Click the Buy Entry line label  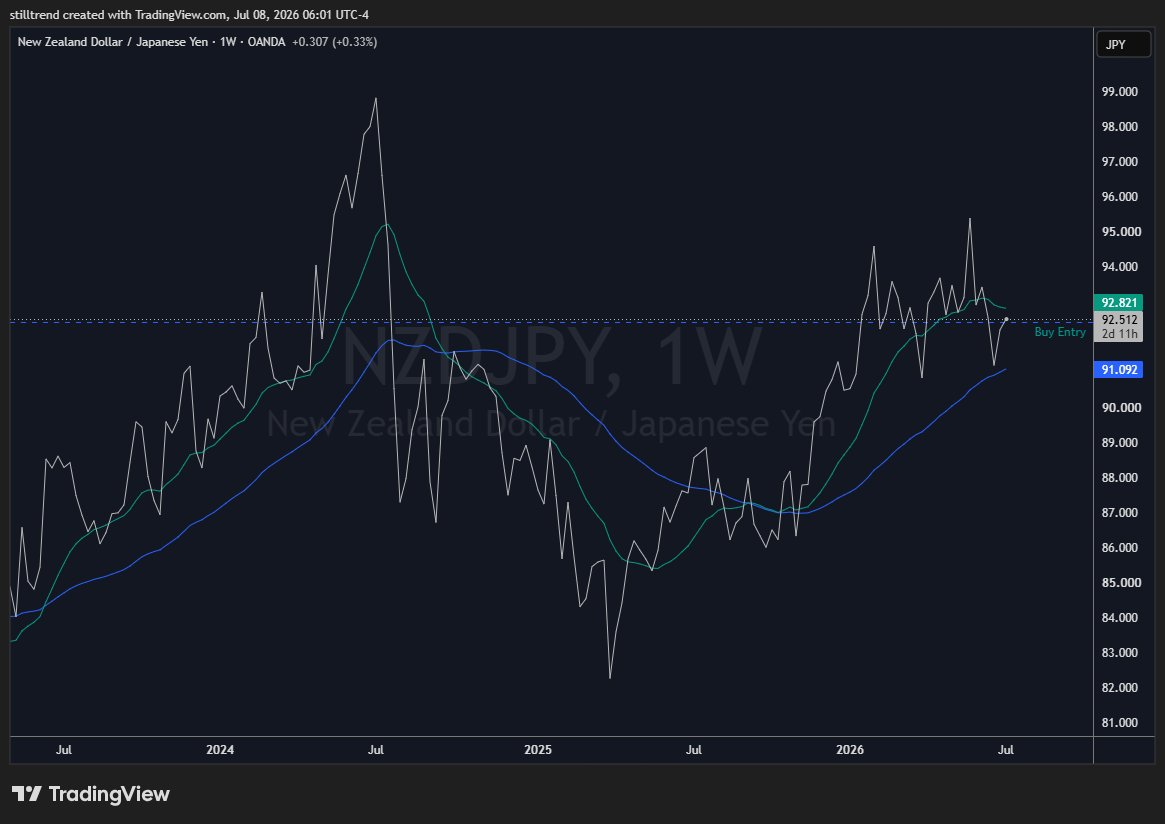1059,332
